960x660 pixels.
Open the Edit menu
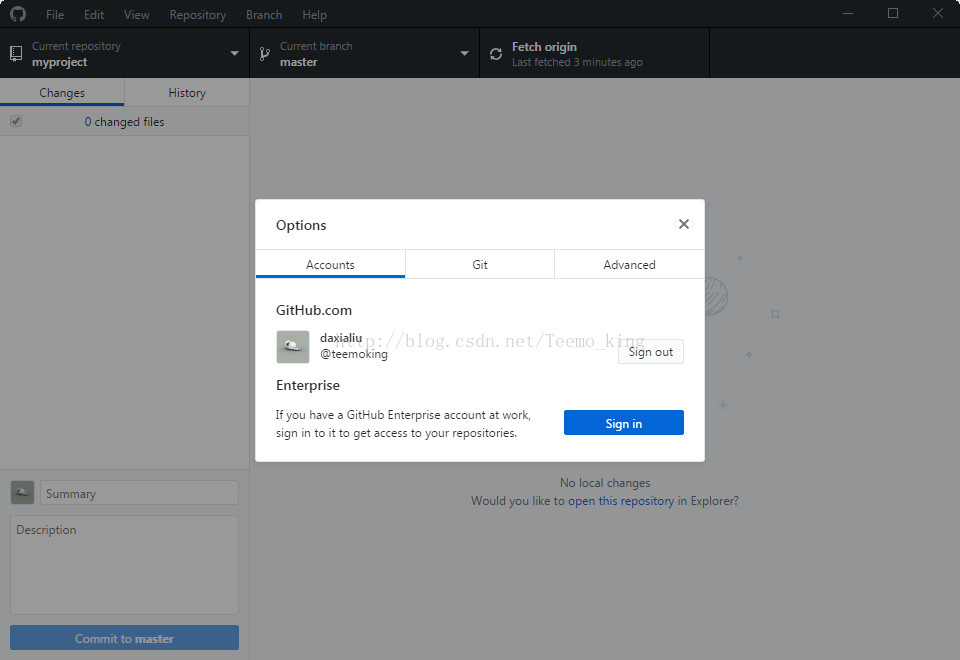tap(94, 15)
